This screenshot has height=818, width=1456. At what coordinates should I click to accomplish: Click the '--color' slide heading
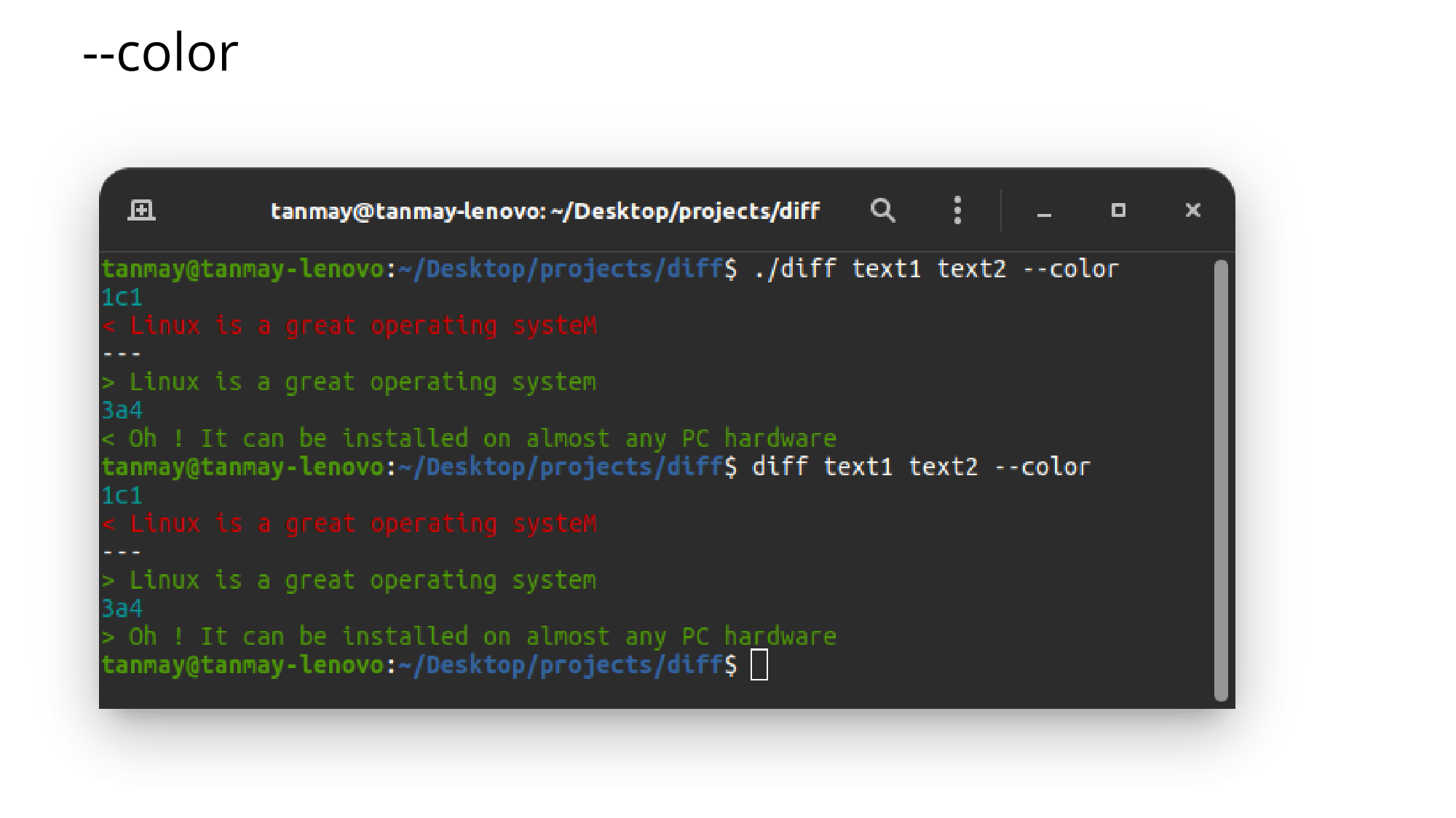(160, 53)
